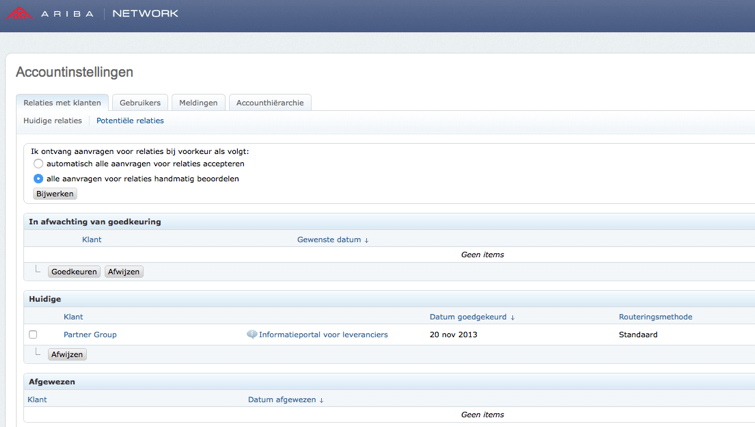Sort by Datum afgewezen column
The width and height of the screenshot is (755, 427).
pyautogui.click(x=286, y=400)
